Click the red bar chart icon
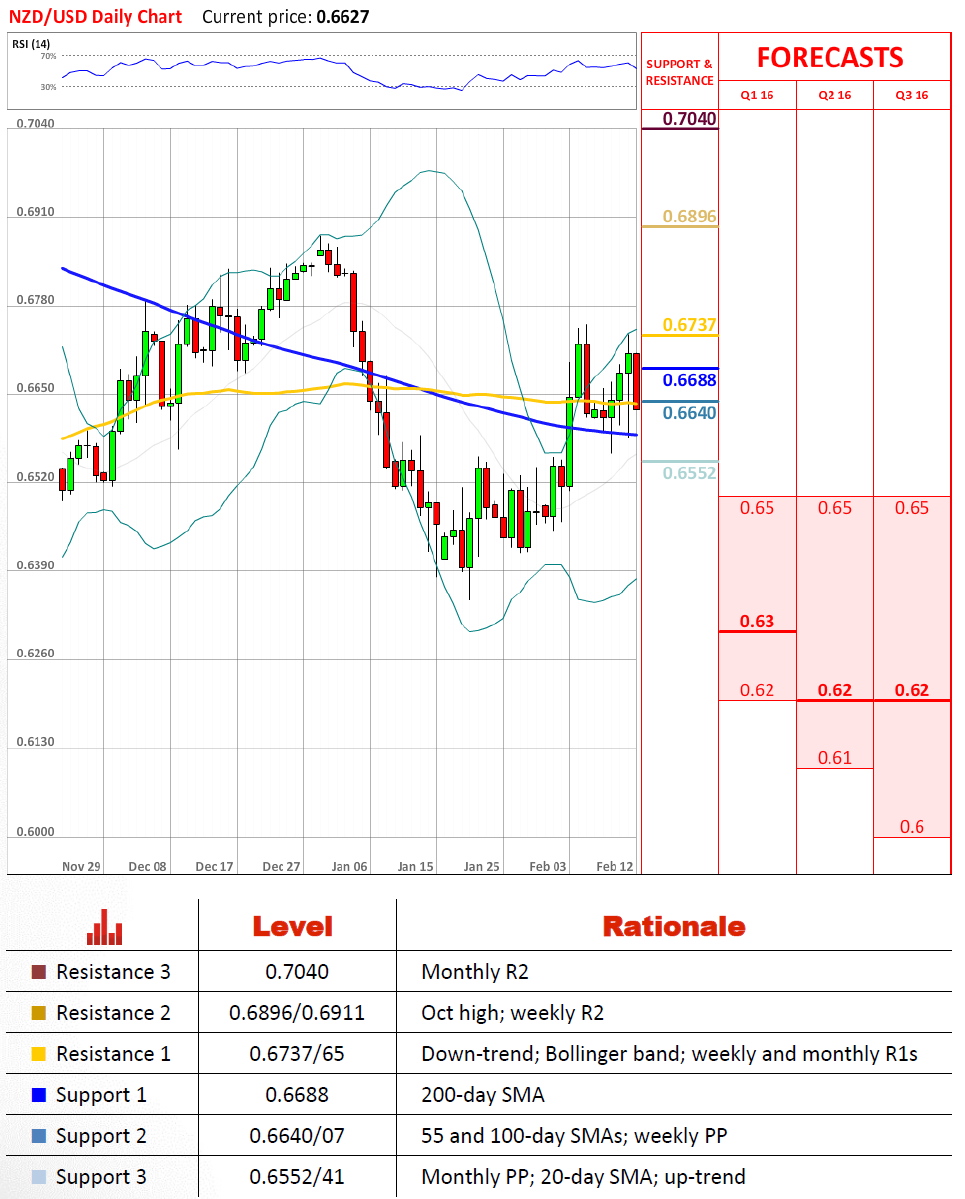The image size is (965, 1199). click(105, 927)
